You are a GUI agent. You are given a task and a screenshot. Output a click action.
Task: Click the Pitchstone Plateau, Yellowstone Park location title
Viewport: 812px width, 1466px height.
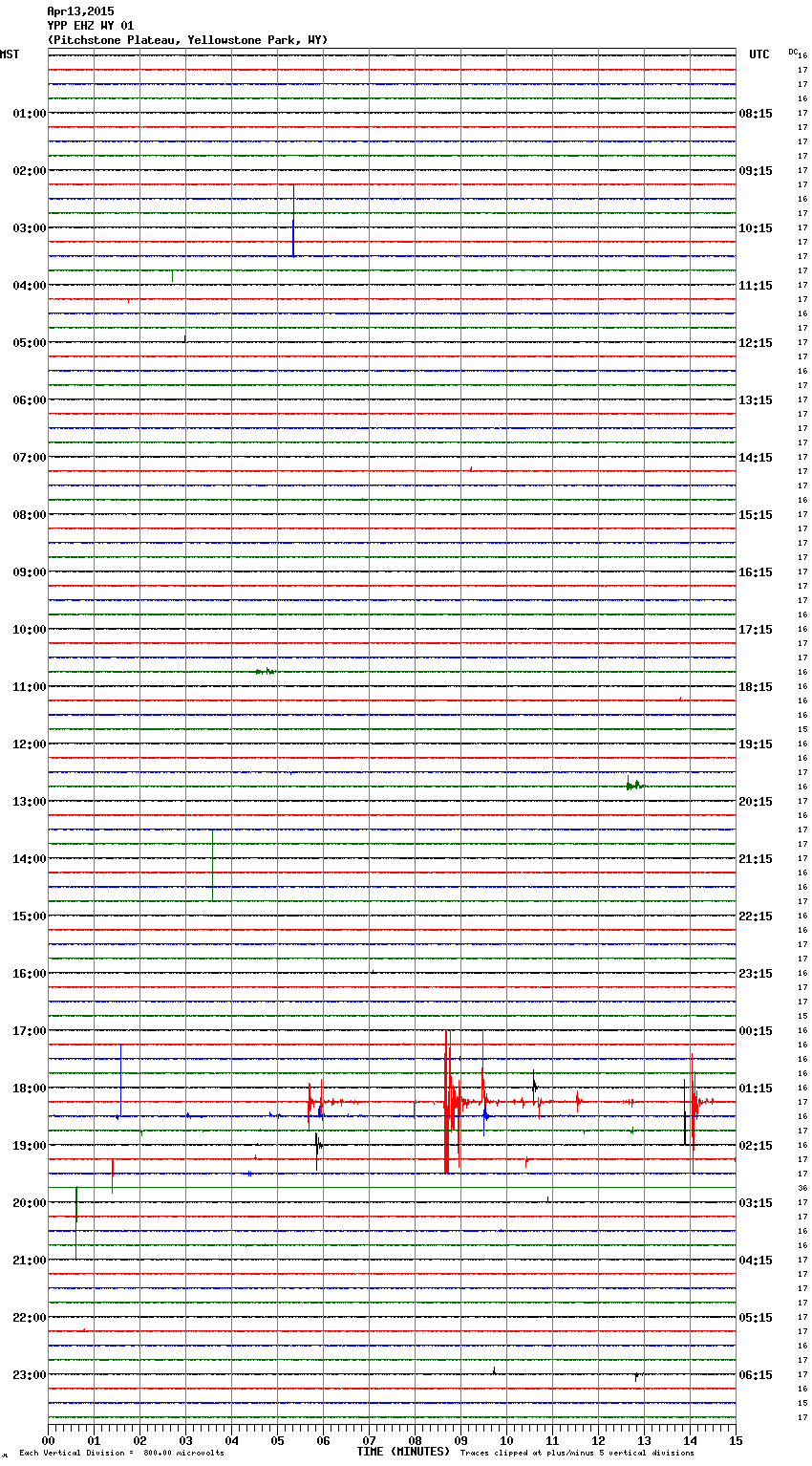187,40
